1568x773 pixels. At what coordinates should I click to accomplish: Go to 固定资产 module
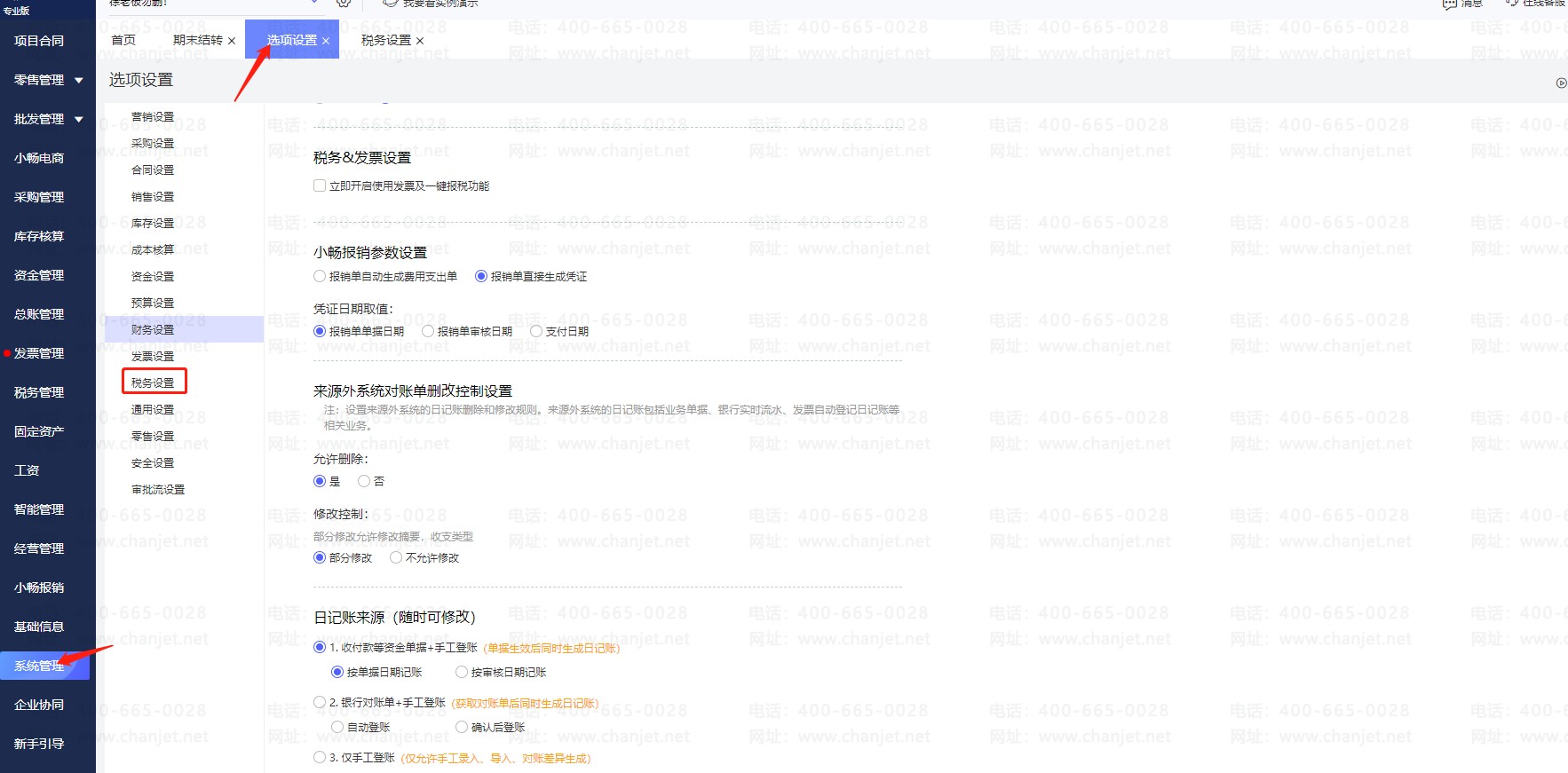tap(39, 431)
